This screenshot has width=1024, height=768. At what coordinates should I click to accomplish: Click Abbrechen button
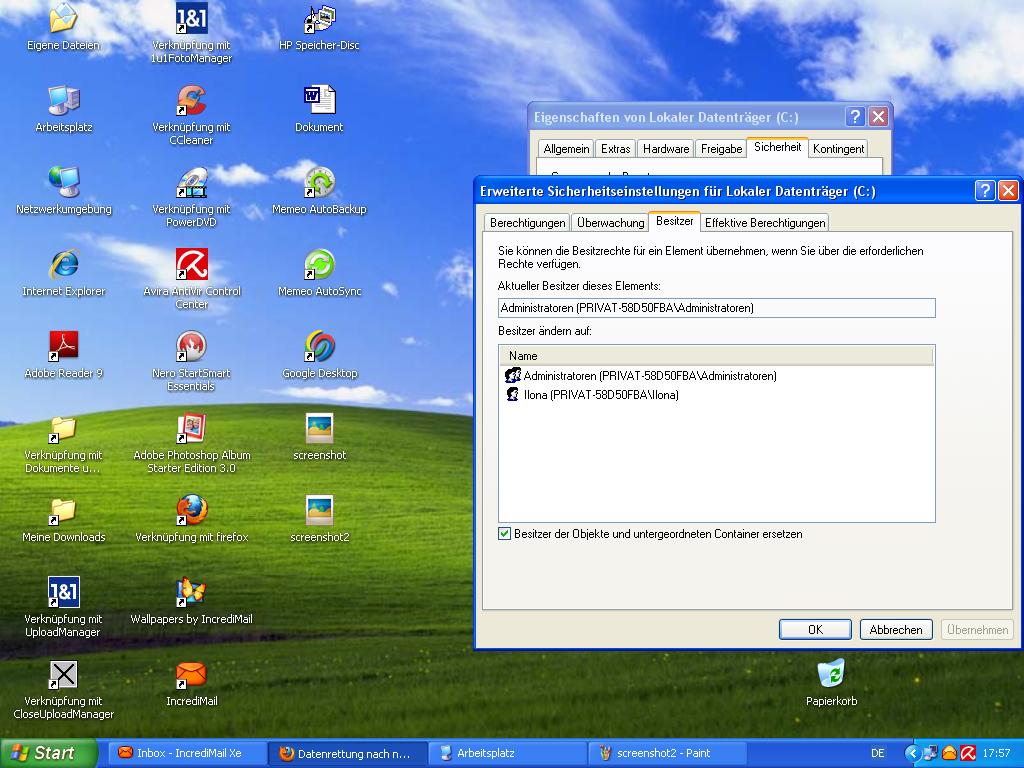pyautogui.click(x=896, y=630)
